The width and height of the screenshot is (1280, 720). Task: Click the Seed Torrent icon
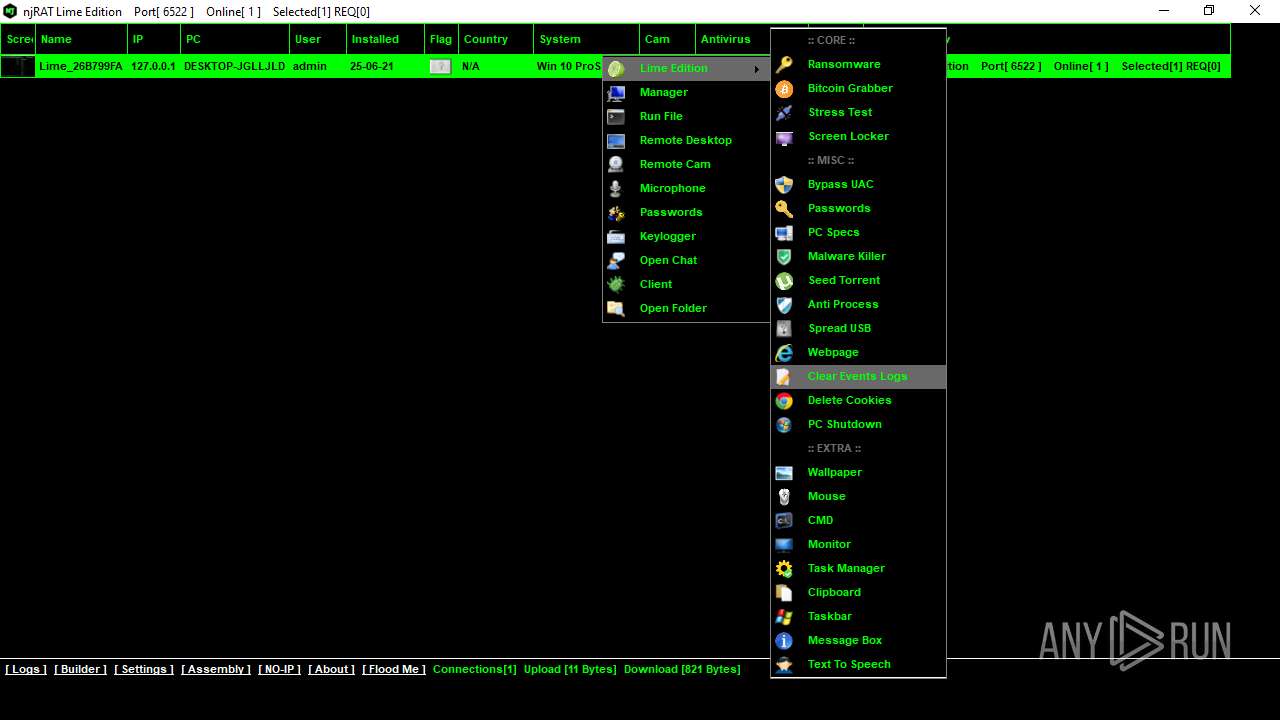[x=785, y=281]
